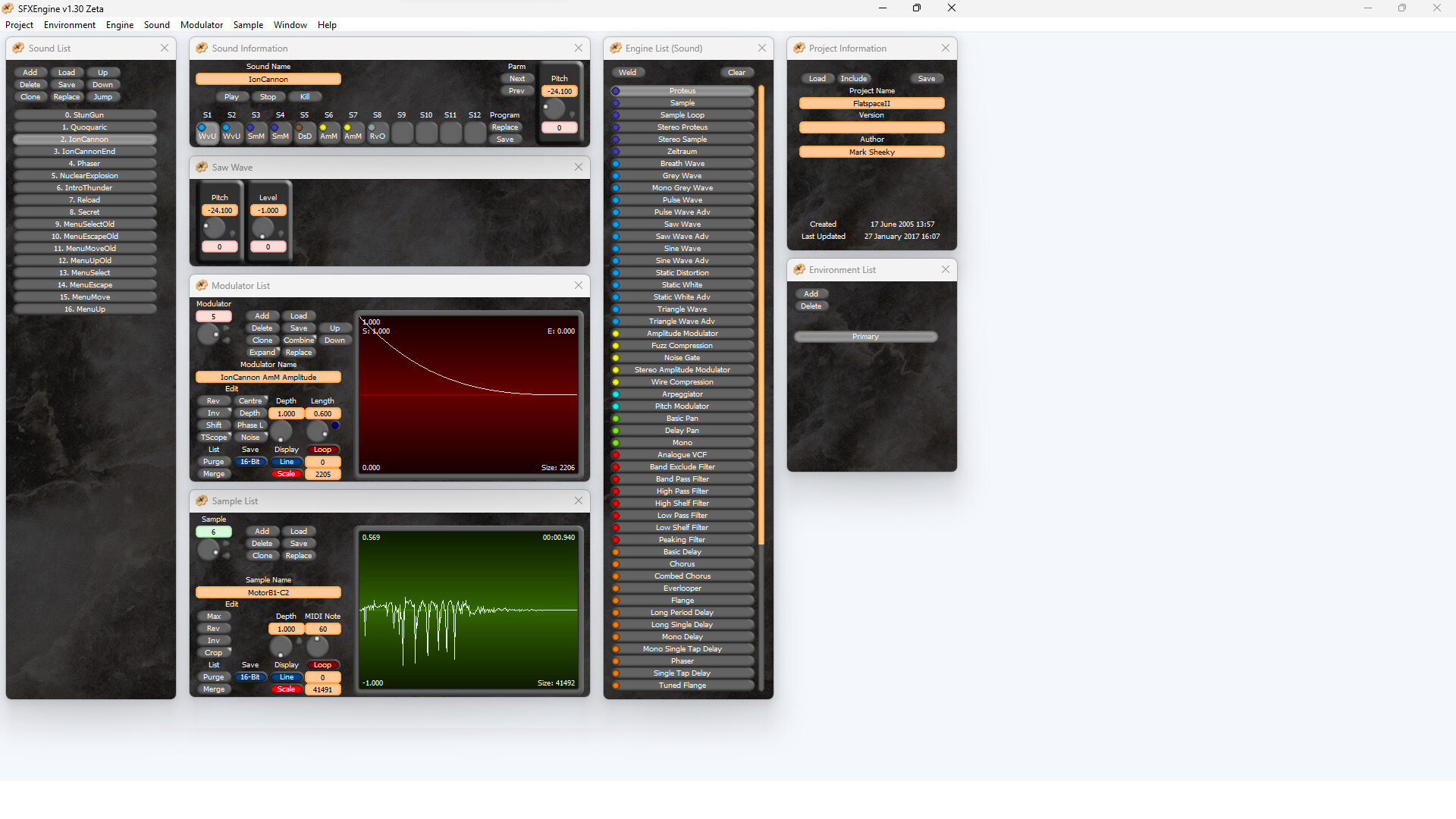
Task: Expand the Combine button options
Action: tap(299, 340)
